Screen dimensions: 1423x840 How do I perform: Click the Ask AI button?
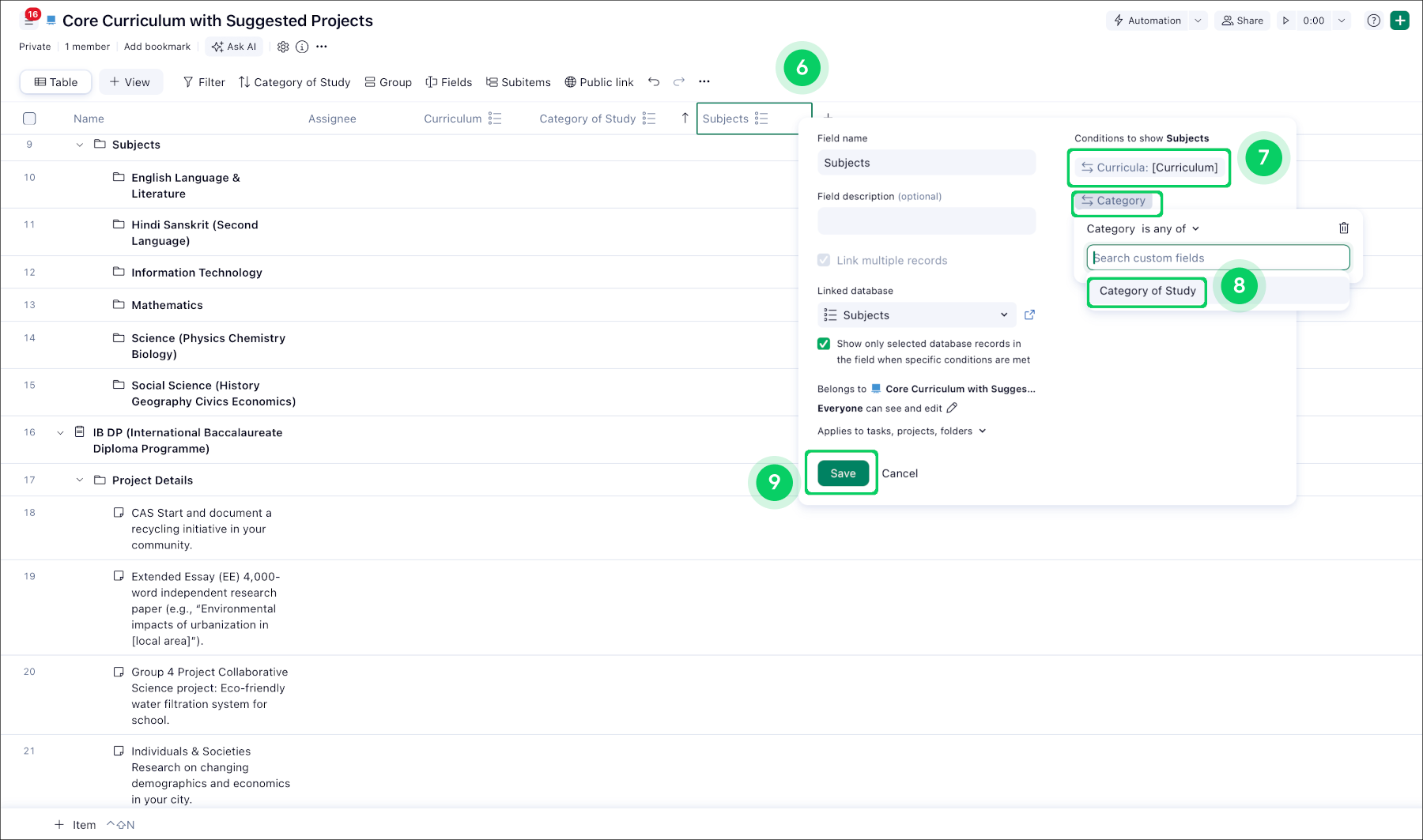click(233, 47)
